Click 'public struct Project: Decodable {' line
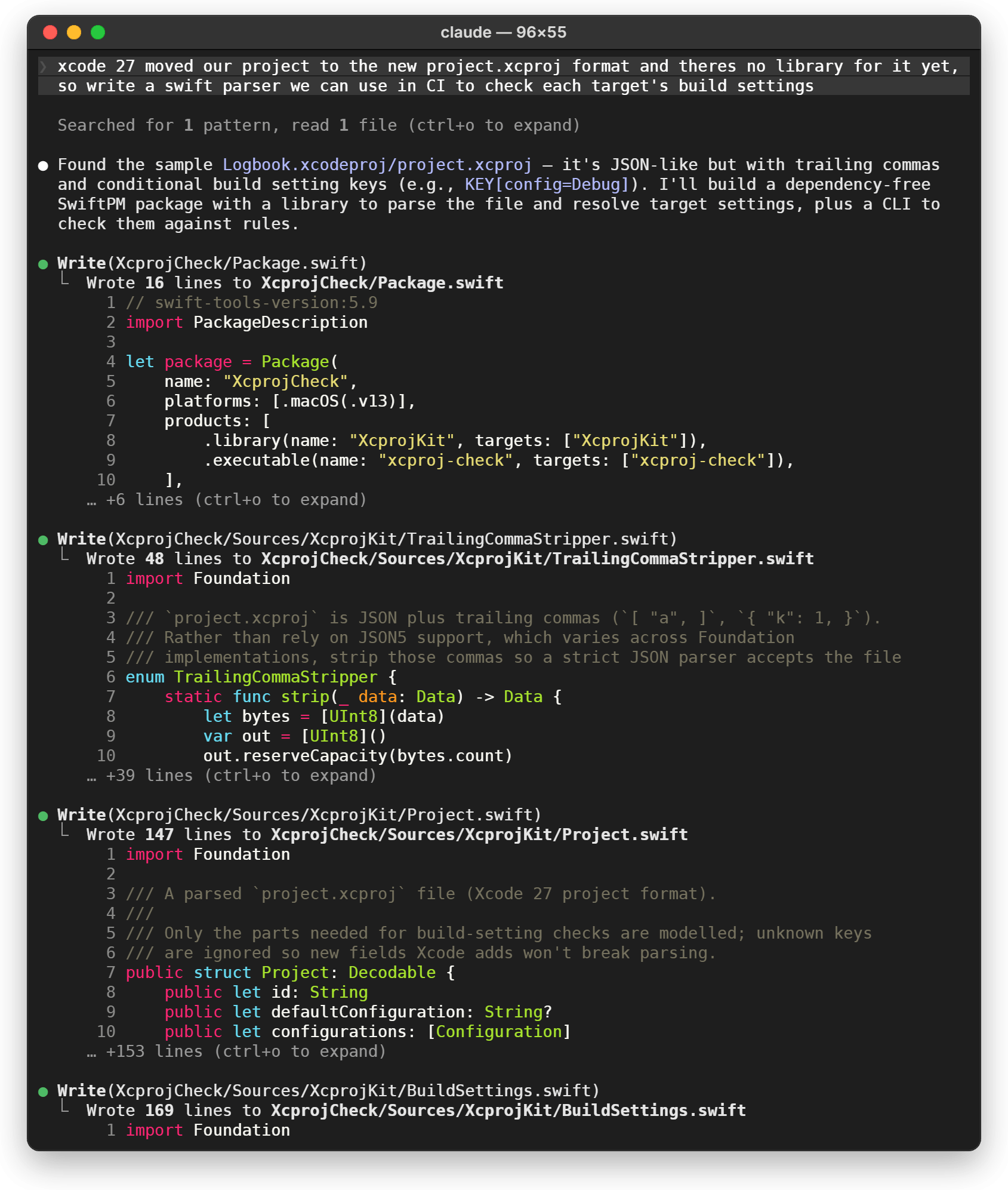This screenshot has width=1008, height=1190. pos(290,973)
